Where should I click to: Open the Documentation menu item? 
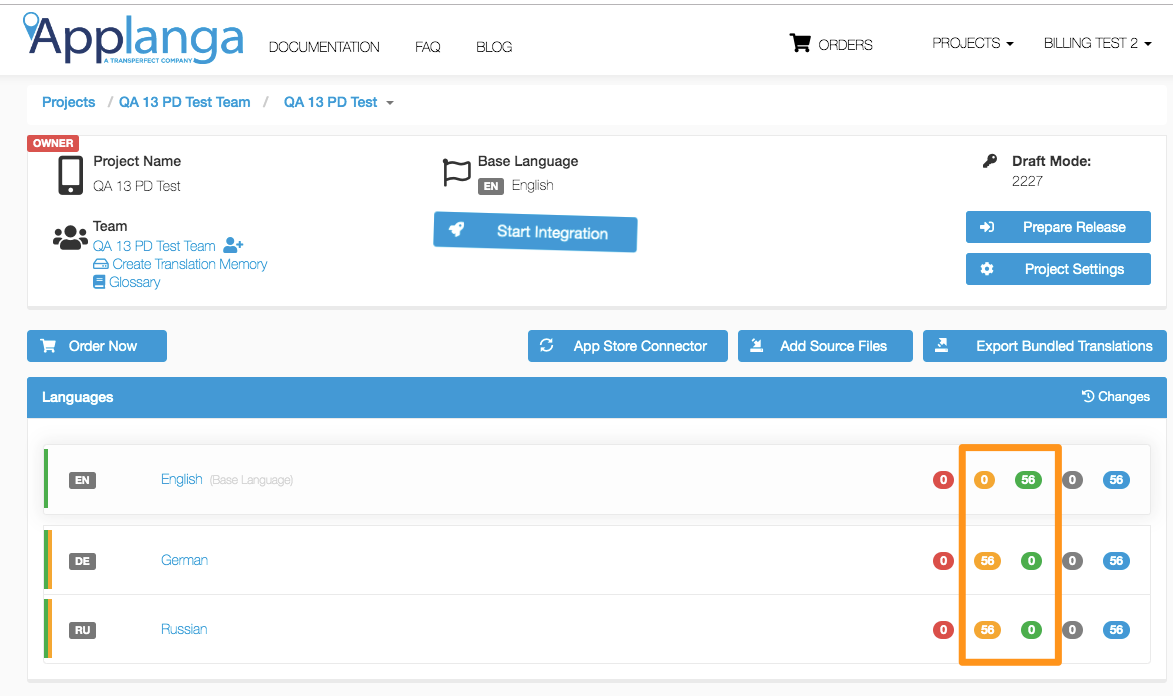pyautogui.click(x=324, y=47)
